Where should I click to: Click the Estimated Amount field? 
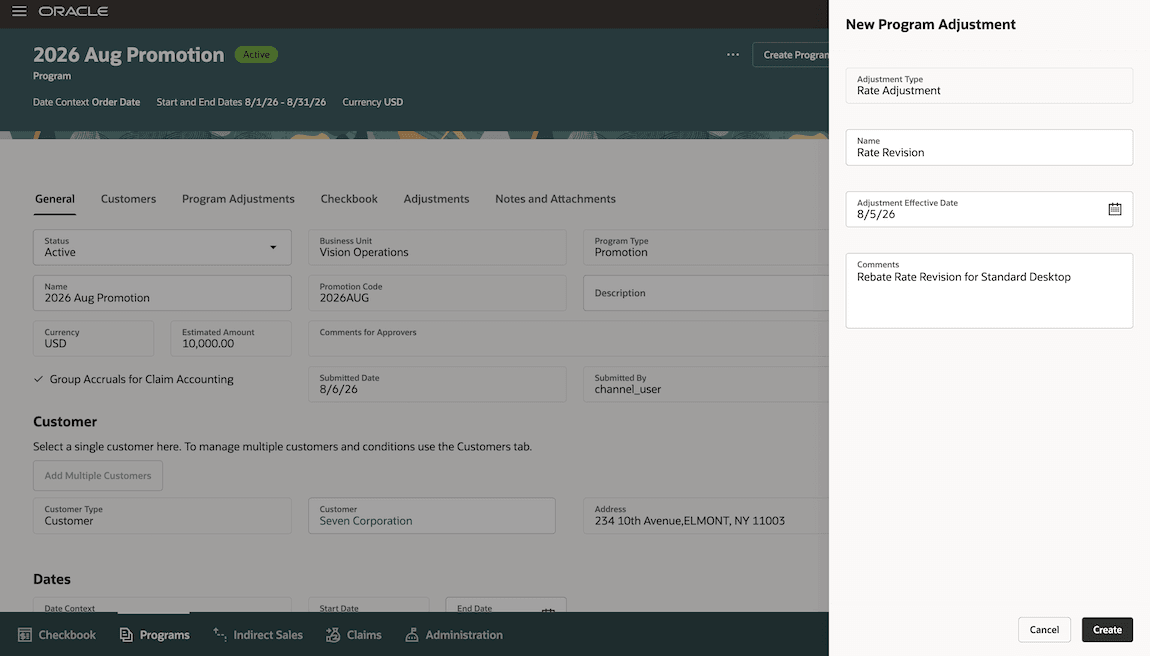click(x=231, y=338)
